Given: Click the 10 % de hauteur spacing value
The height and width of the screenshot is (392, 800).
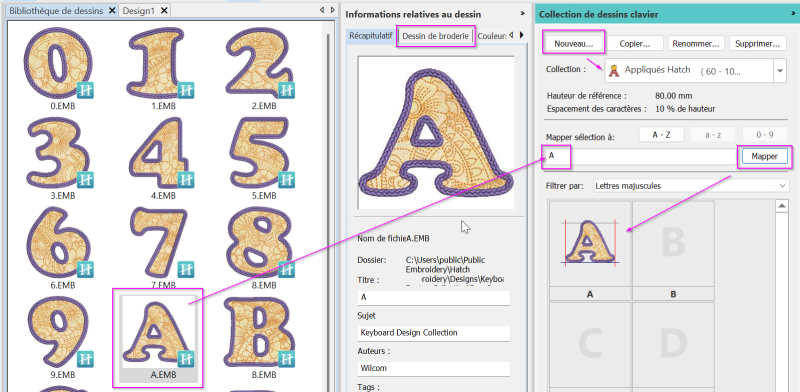Looking at the screenshot, I should [685, 109].
